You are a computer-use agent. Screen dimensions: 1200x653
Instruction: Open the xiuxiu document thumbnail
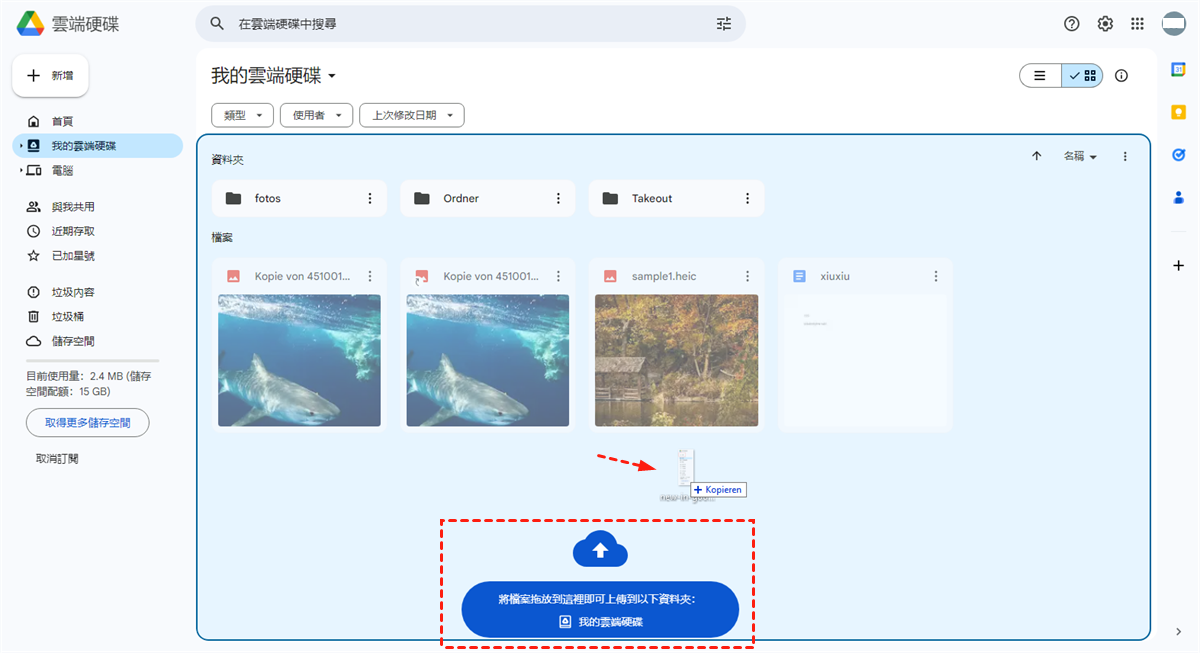865,360
